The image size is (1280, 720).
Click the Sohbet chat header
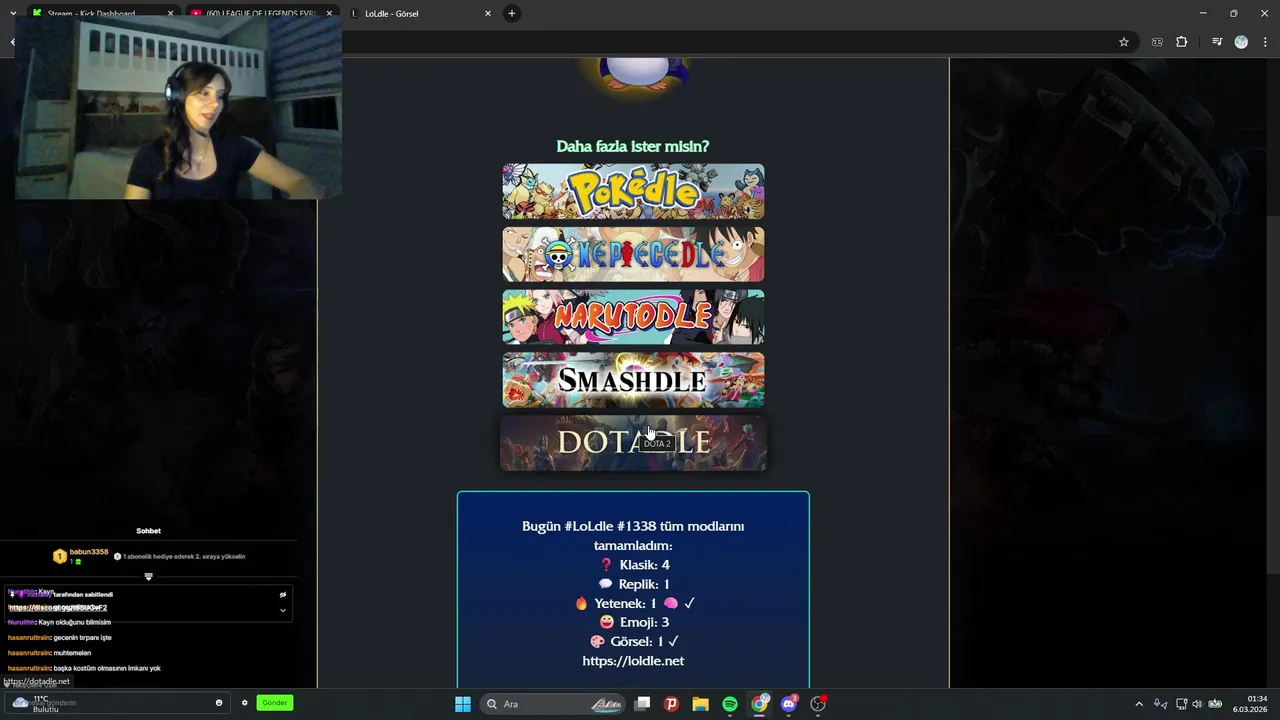148,531
